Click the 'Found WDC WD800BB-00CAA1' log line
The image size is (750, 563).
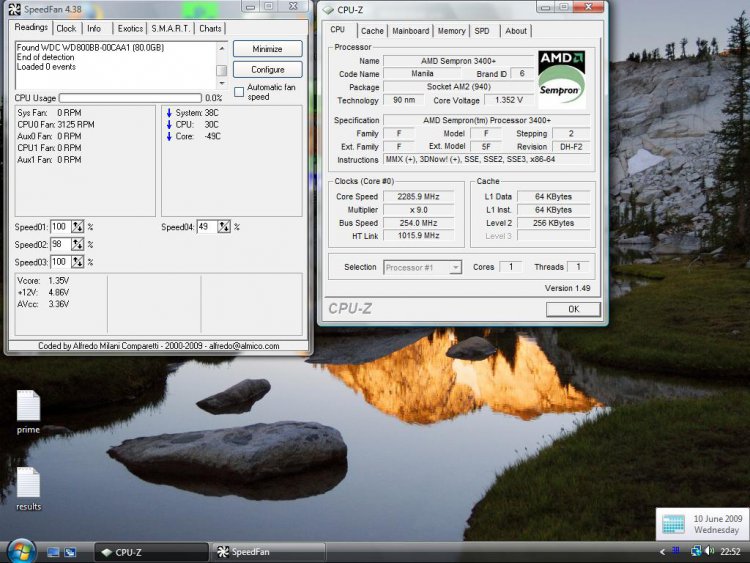[x=90, y=47]
